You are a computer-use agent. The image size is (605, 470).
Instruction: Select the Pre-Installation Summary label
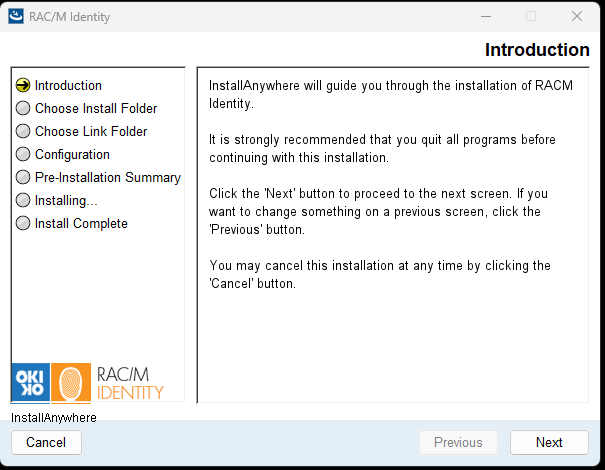[108, 178]
